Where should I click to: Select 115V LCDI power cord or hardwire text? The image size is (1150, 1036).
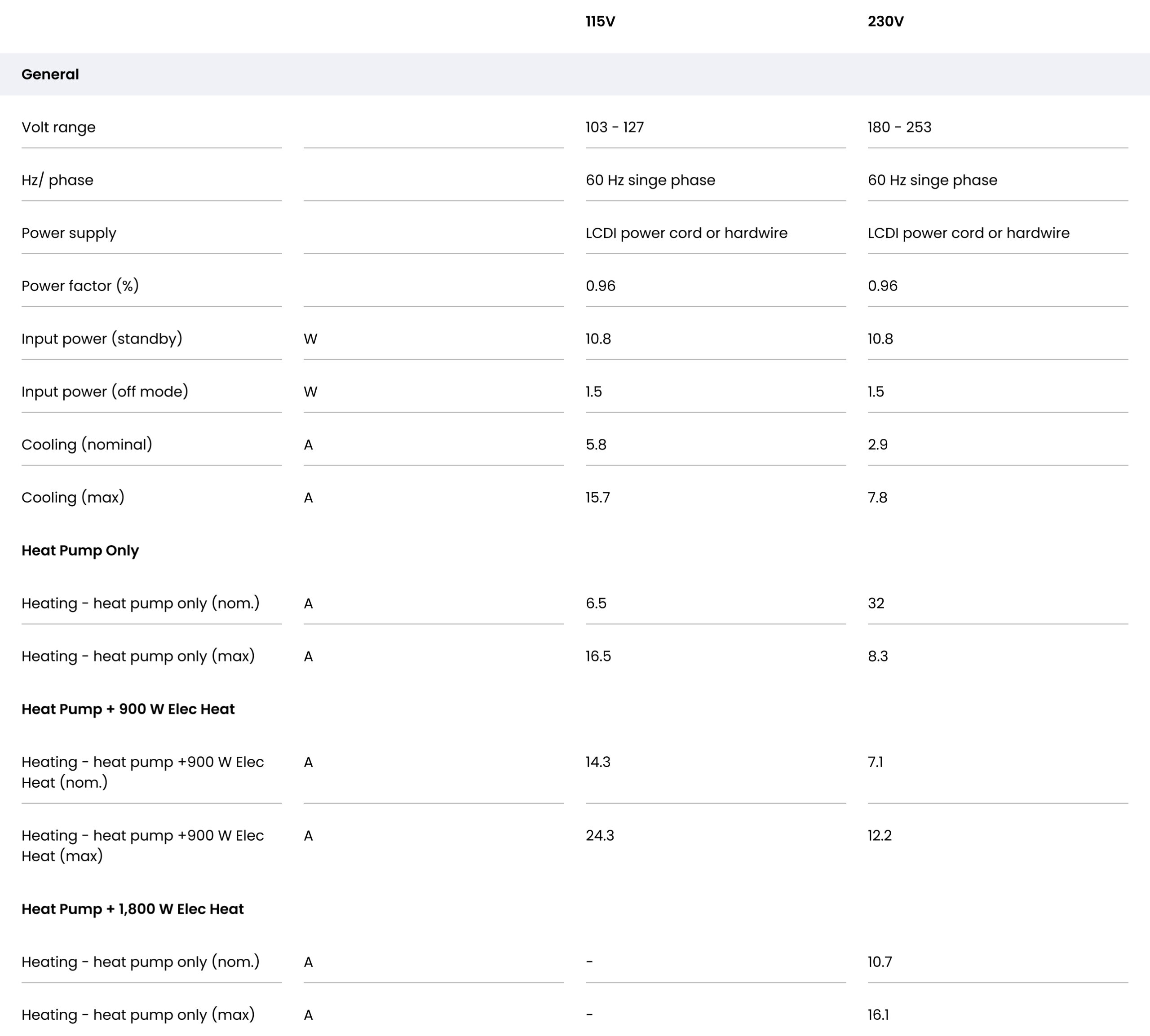[x=686, y=234]
